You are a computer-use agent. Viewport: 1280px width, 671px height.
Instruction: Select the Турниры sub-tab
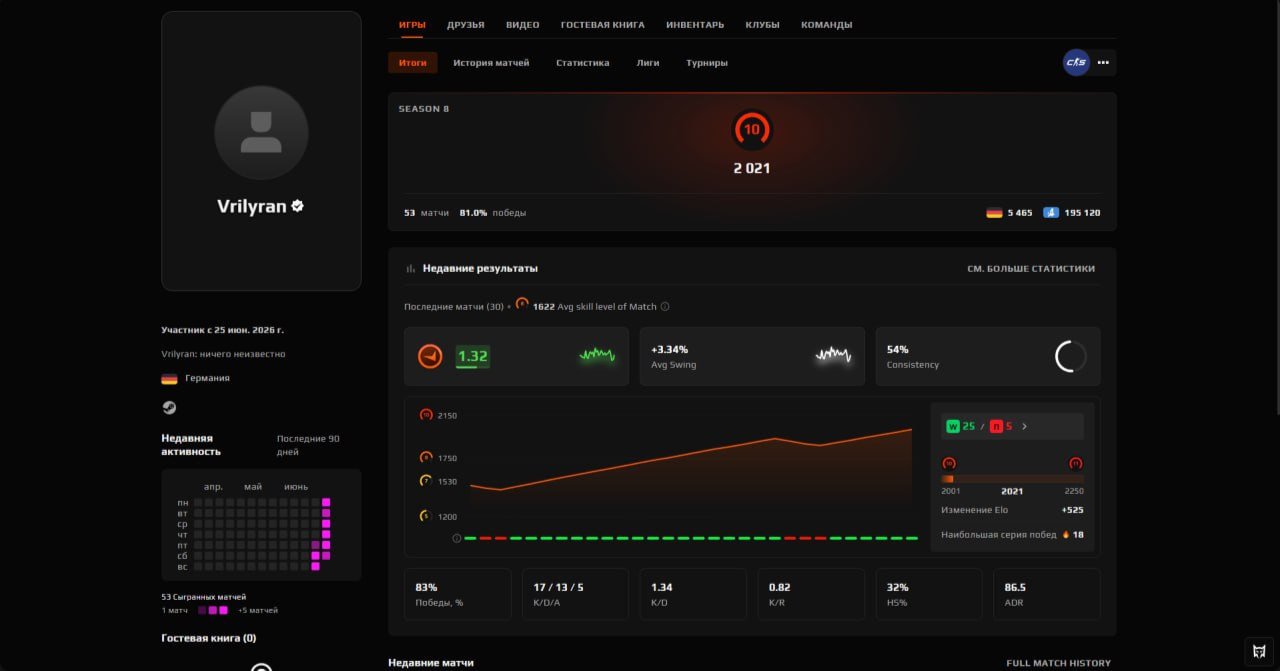pyautogui.click(x=707, y=63)
